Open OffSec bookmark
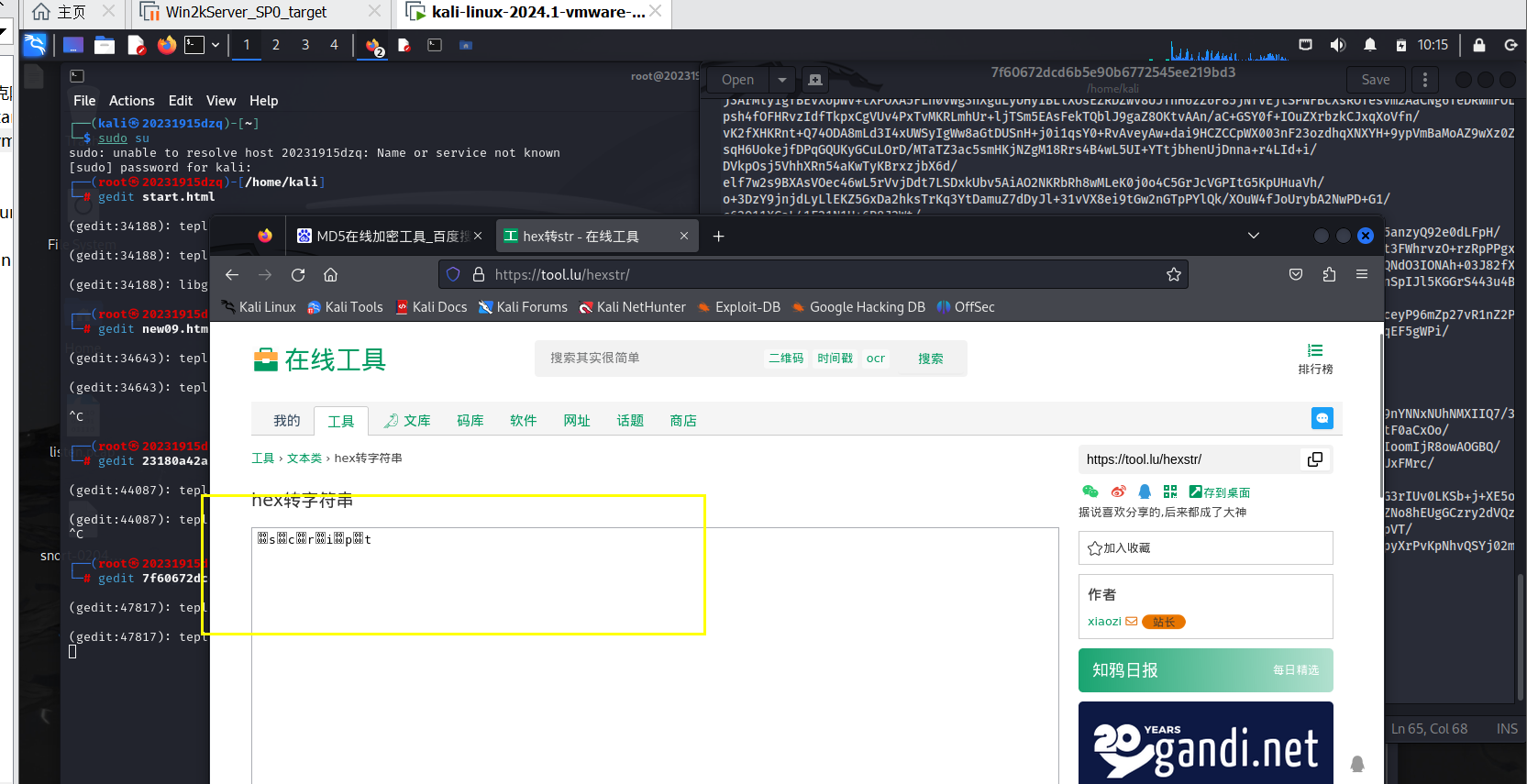This screenshot has width=1527, height=784. pyautogui.click(x=966, y=307)
